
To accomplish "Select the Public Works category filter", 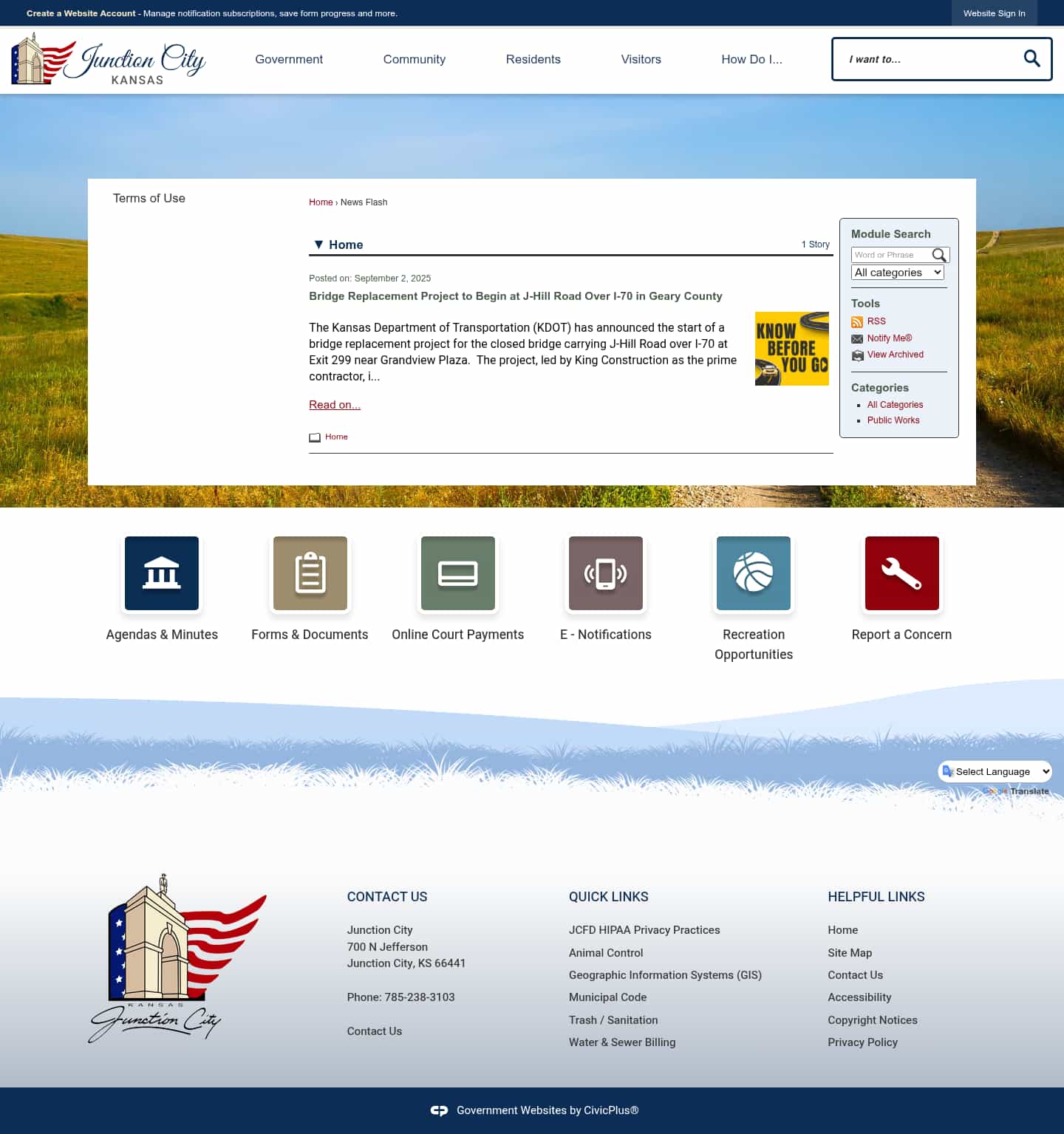I will click(x=893, y=420).
